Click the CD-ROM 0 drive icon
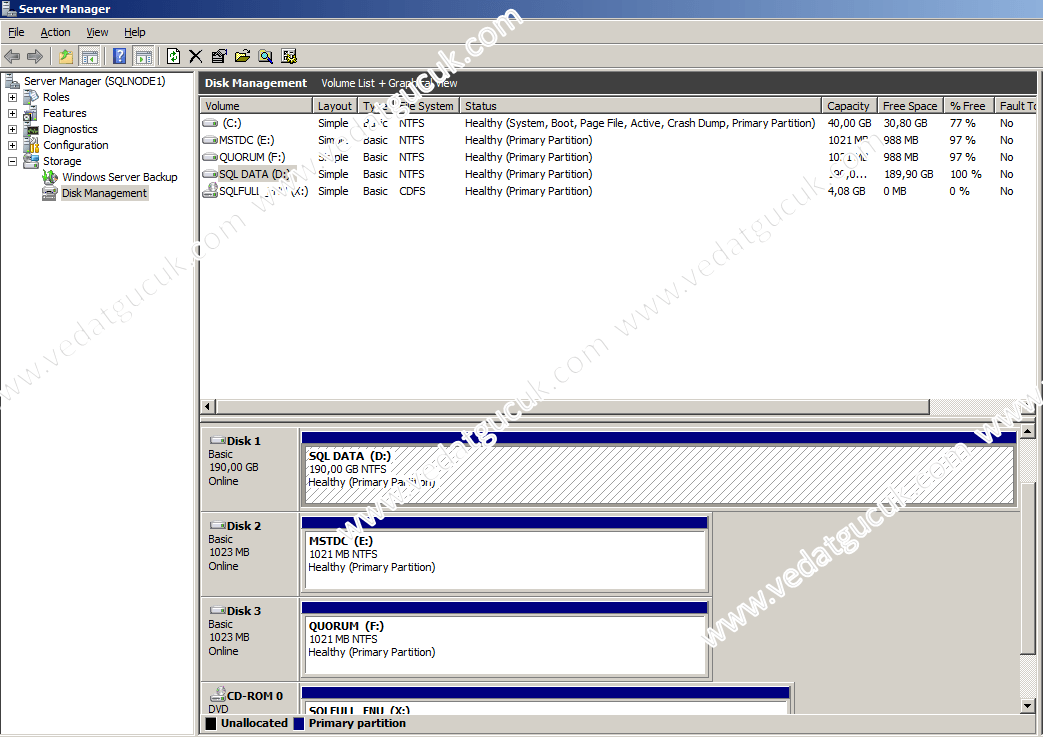1043x737 pixels. pyautogui.click(x=218, y=694)
